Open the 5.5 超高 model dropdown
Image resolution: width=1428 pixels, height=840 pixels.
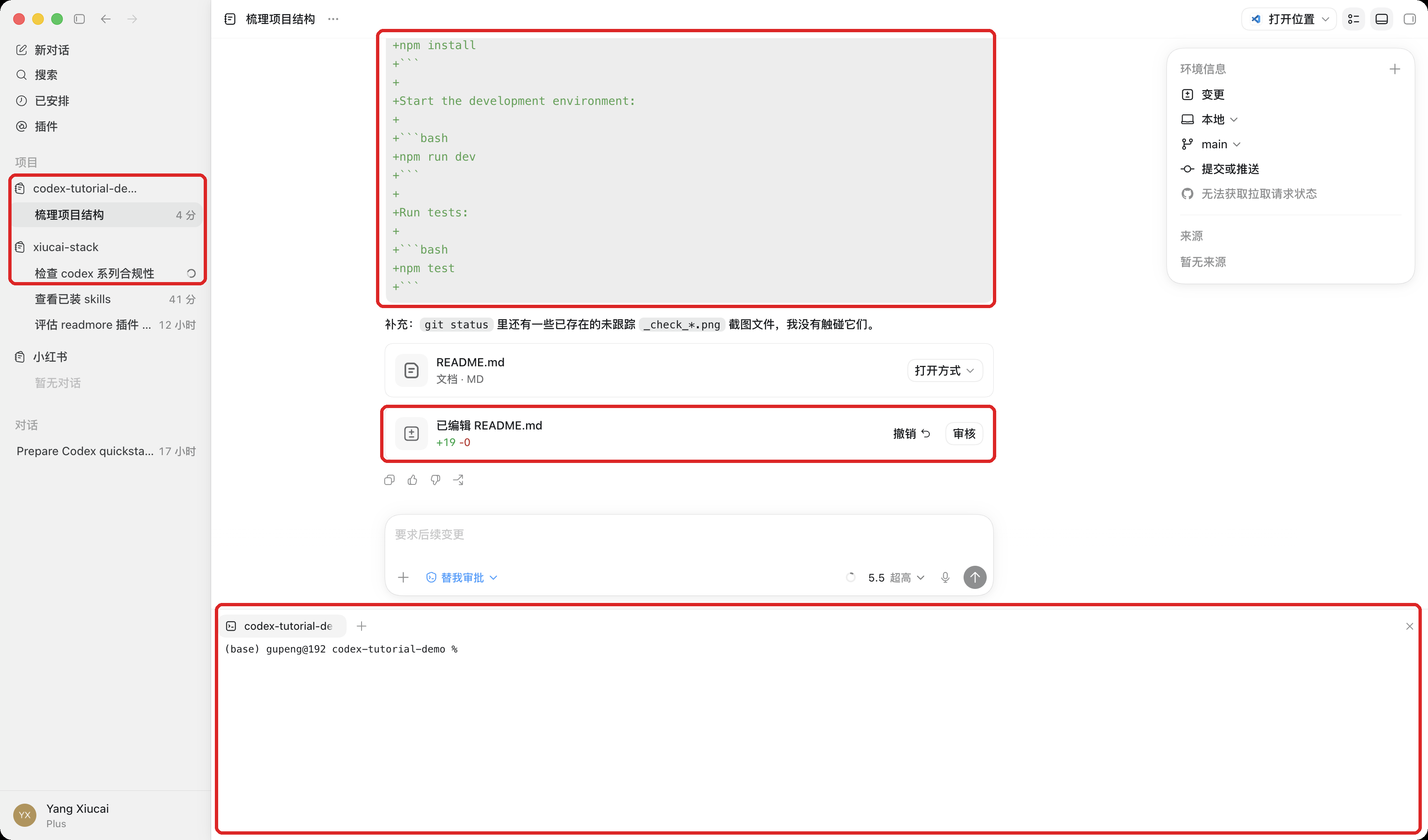tap(896, 577)
